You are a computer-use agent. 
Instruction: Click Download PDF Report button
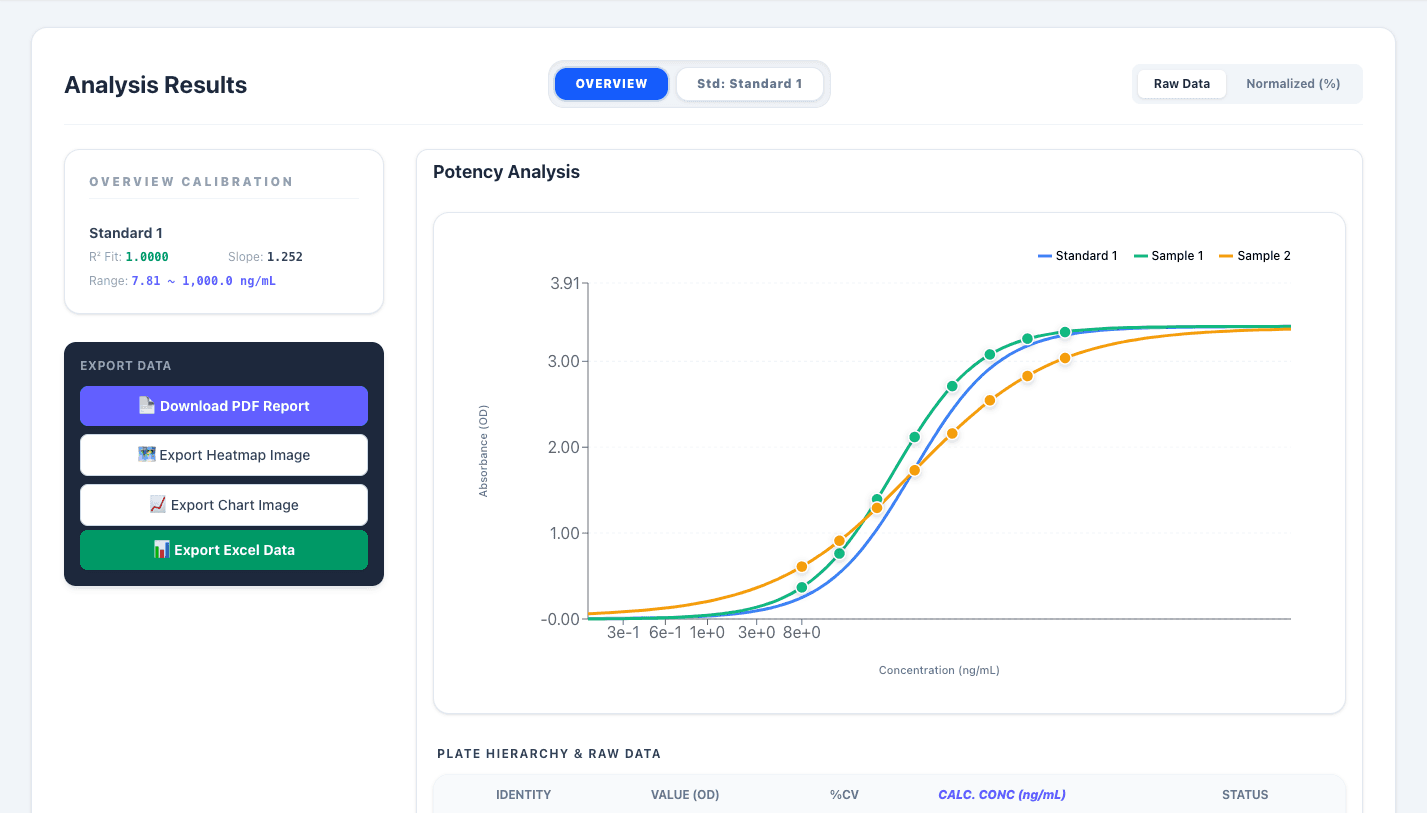click(224, 406)
